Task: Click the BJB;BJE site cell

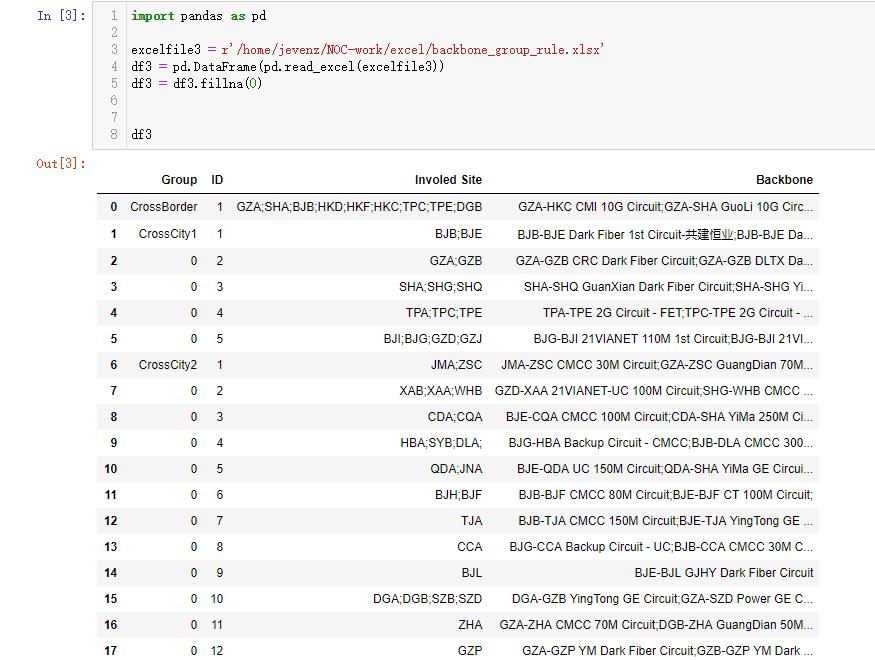Action: (x=458, y=234)
